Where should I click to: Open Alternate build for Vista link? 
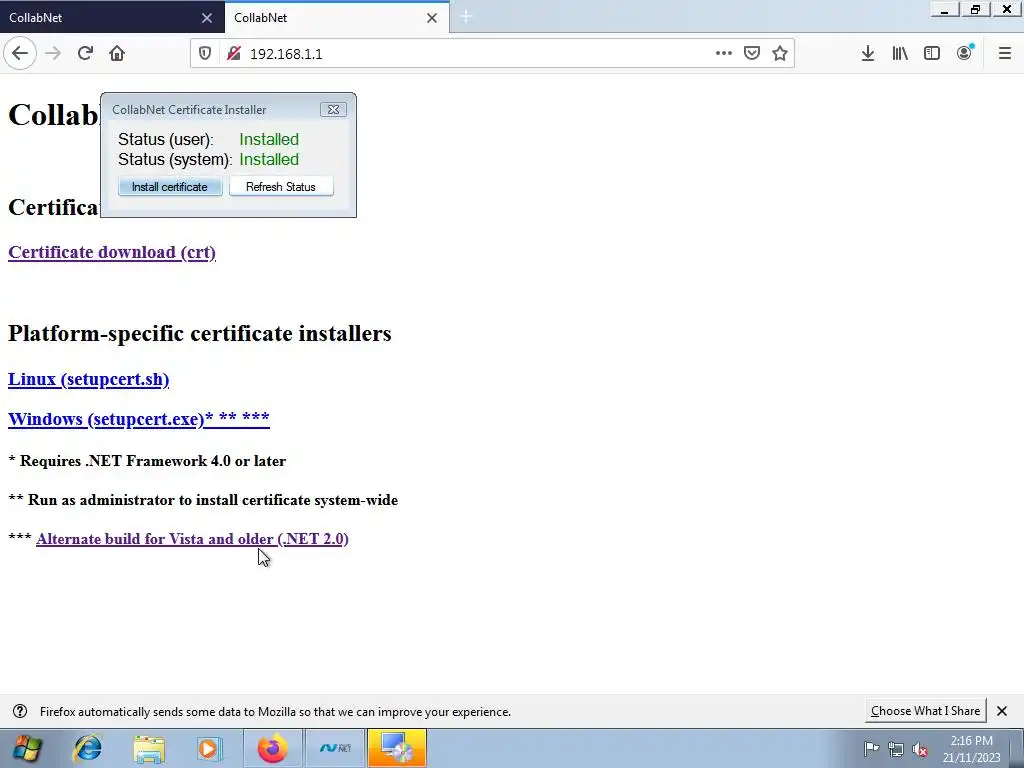point(192,539)
